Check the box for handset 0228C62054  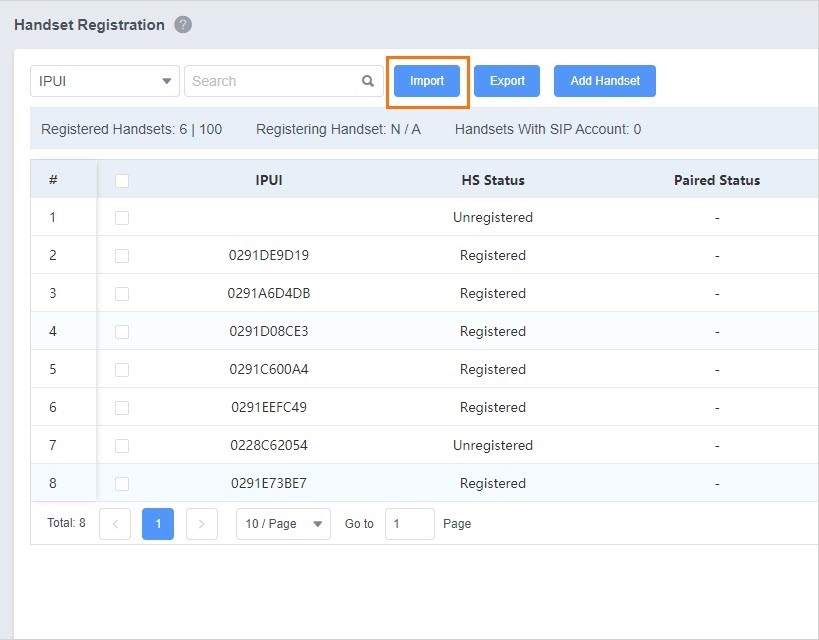pos(122,446)
